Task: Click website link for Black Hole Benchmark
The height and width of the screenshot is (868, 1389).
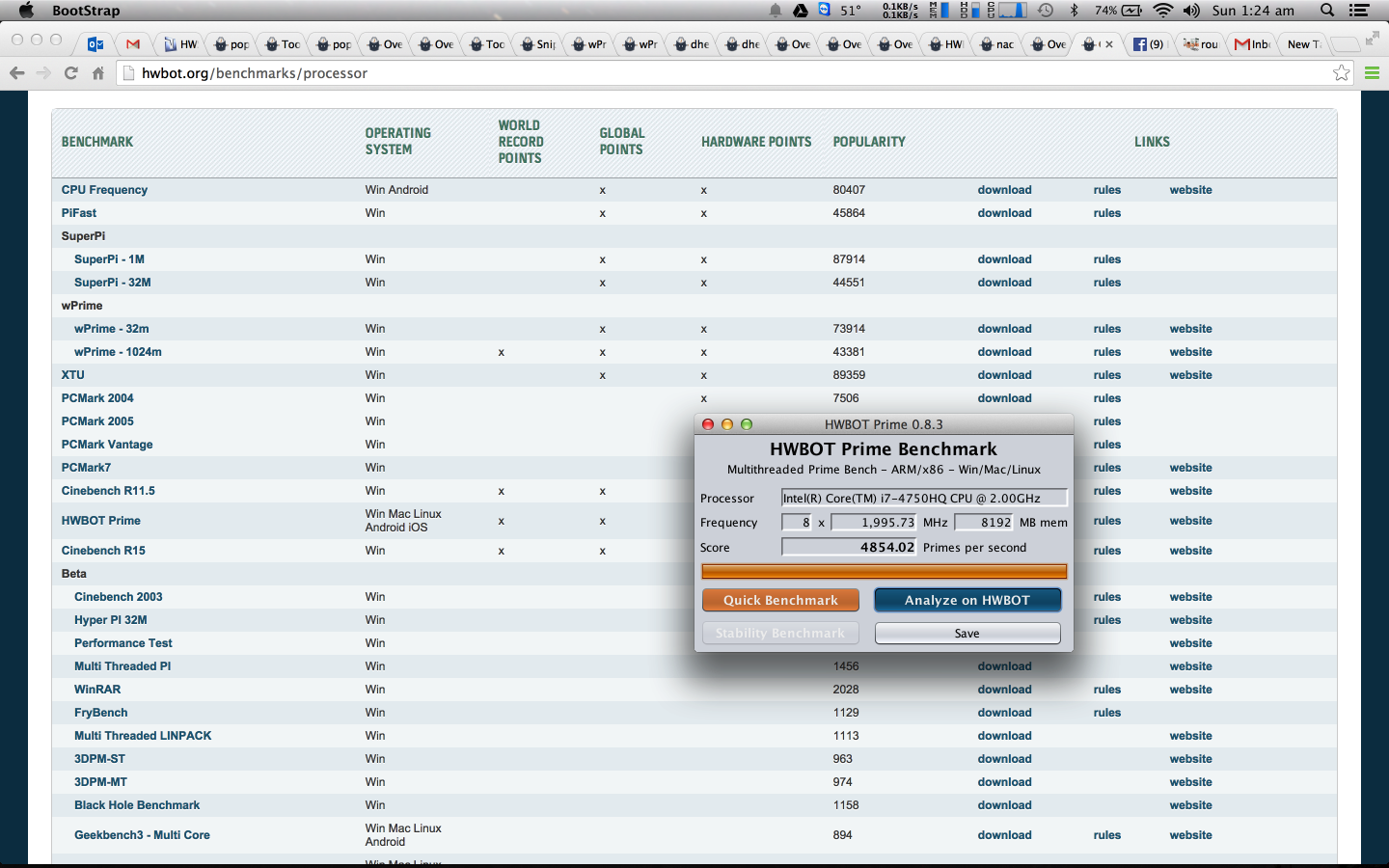Action: point(1190,805)
